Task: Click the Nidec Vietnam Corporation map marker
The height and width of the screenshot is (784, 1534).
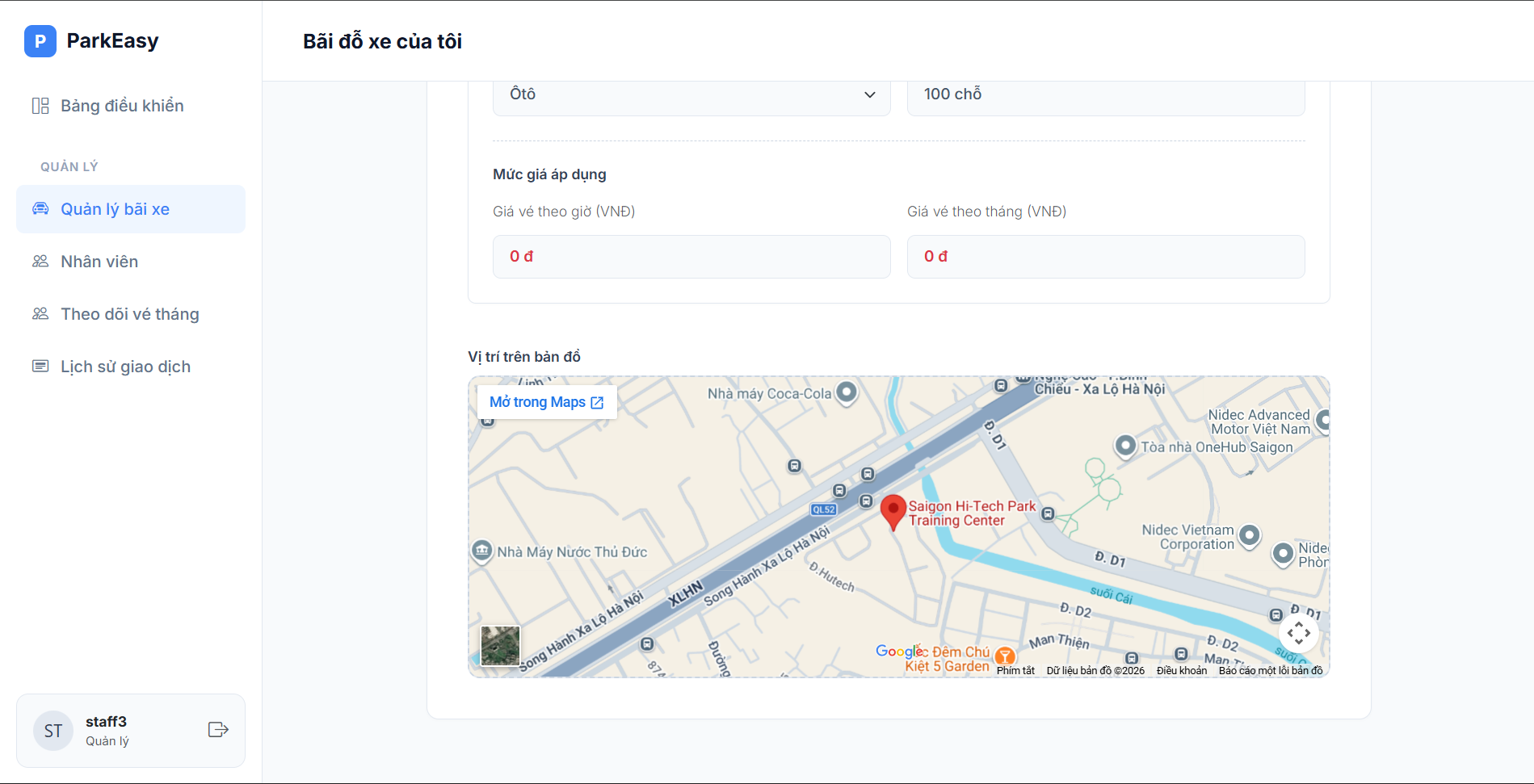Action: 1249,535
